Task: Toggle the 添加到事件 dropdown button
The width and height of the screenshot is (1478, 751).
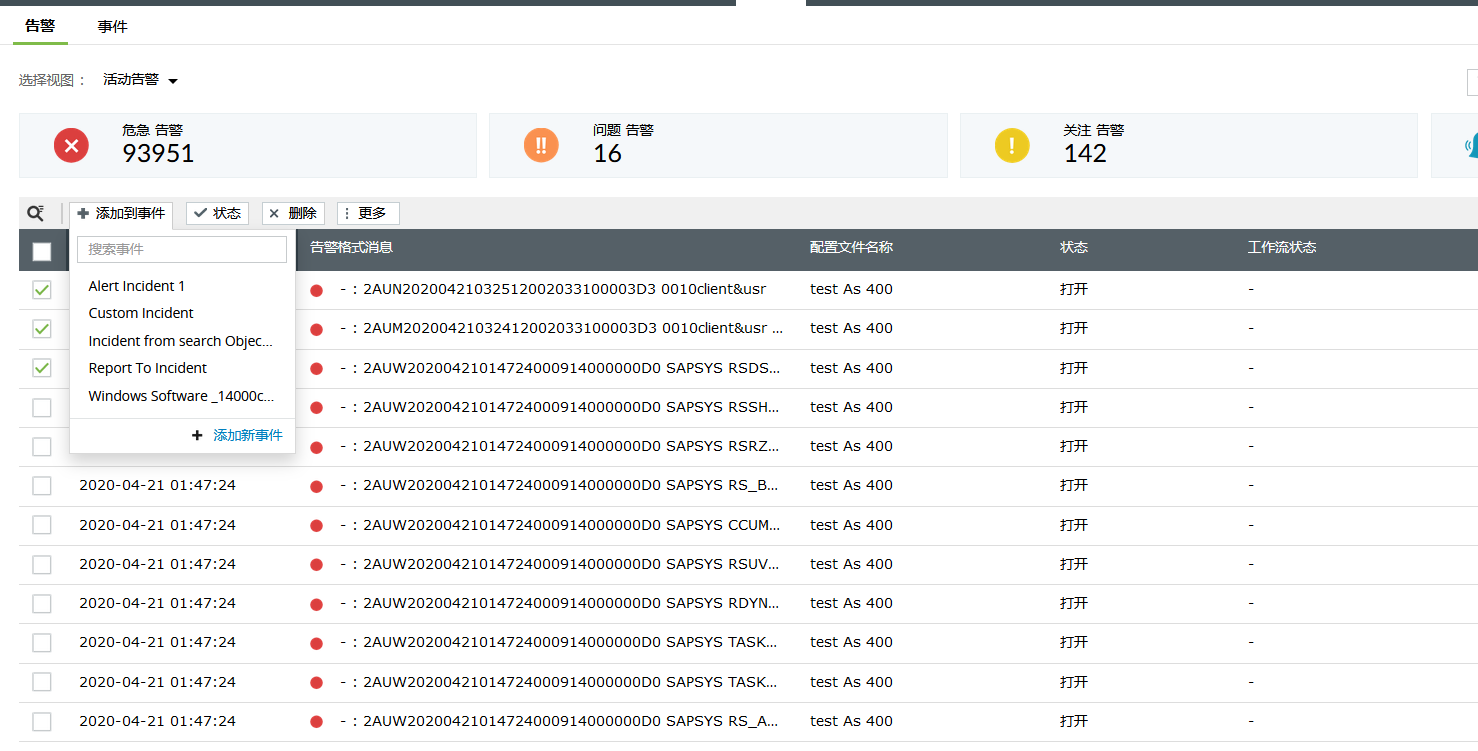Action: [121, 214]
